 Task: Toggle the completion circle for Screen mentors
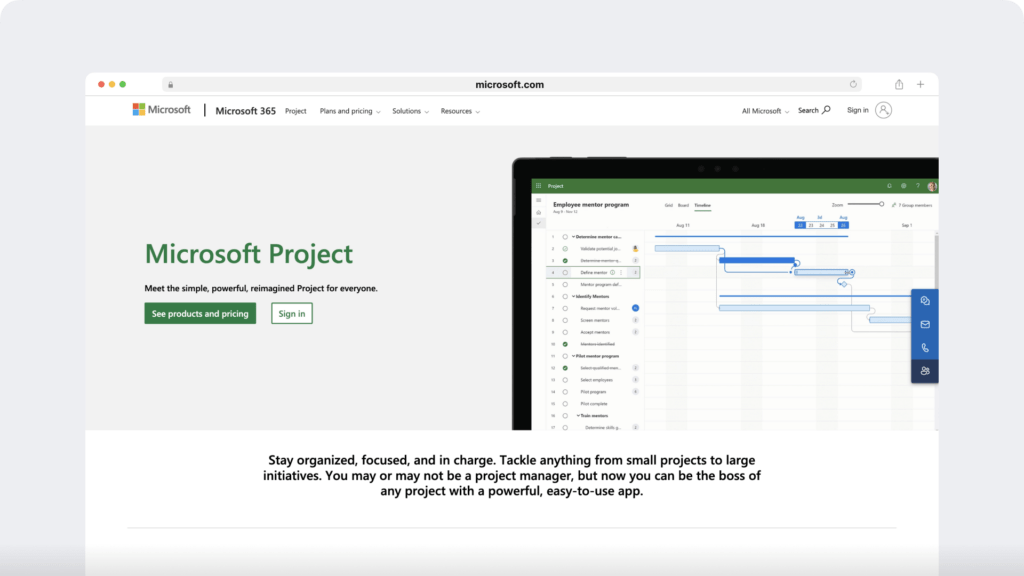click(565, 320)
